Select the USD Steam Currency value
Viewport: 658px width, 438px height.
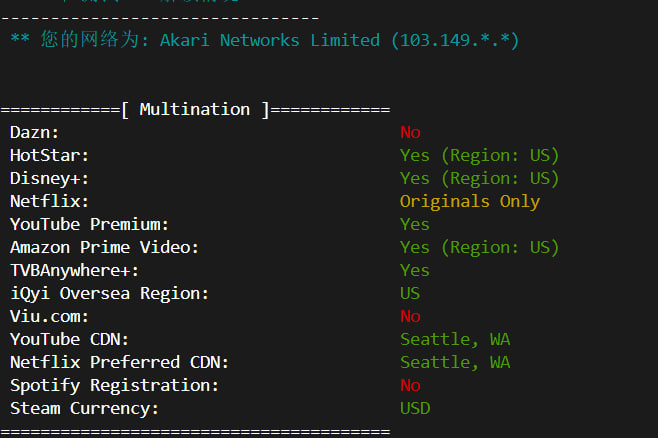[415, 408]
